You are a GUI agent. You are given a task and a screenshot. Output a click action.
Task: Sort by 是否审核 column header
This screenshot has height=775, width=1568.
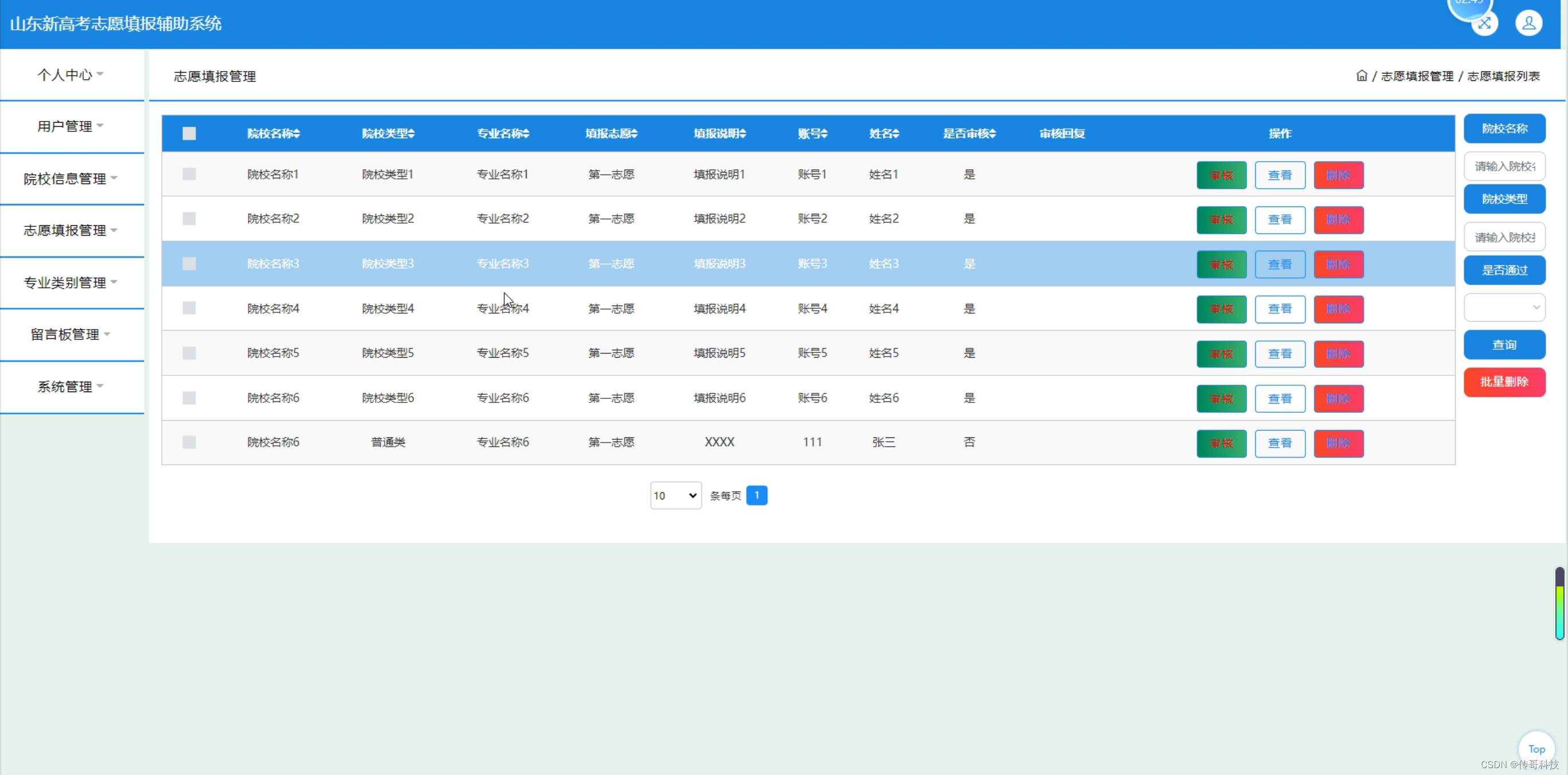[x=969, y=134]
